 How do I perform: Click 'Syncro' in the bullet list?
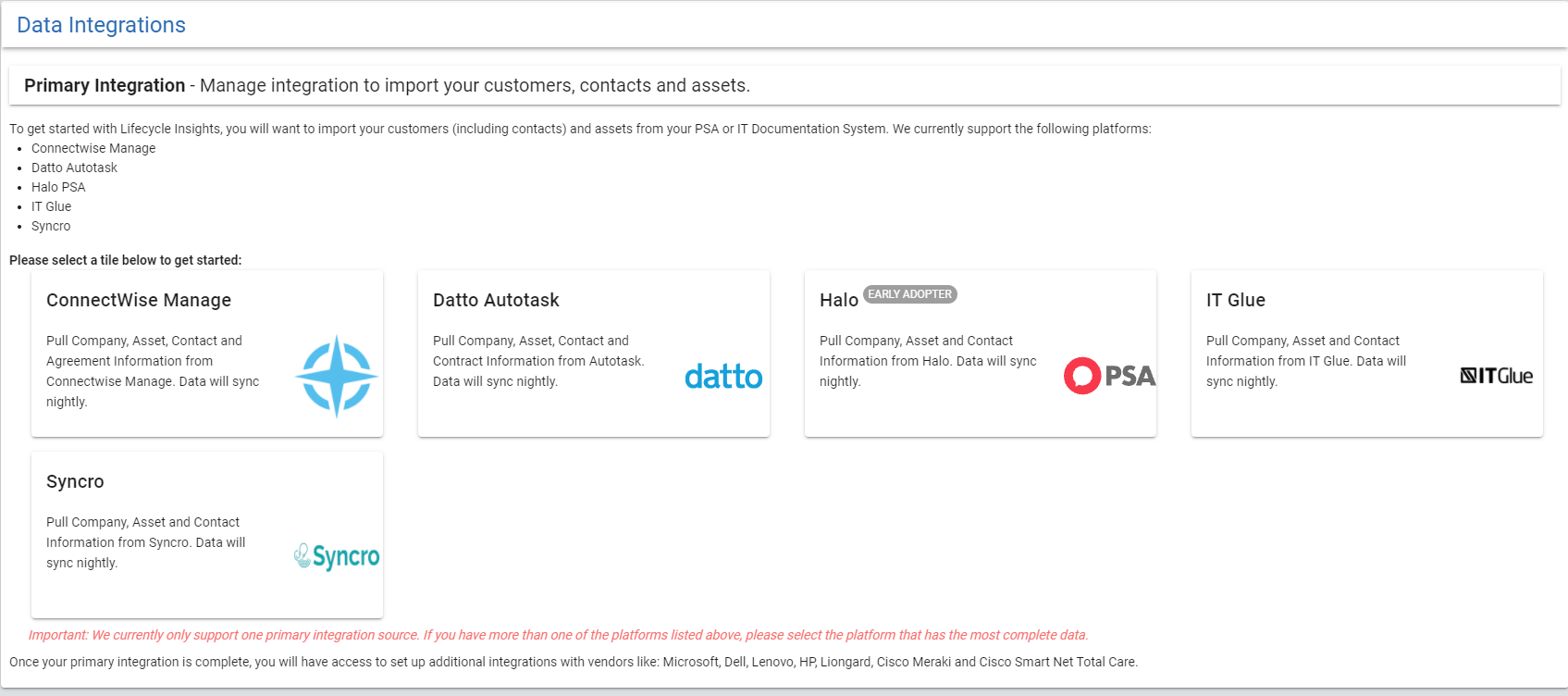(x=51, y=226)
